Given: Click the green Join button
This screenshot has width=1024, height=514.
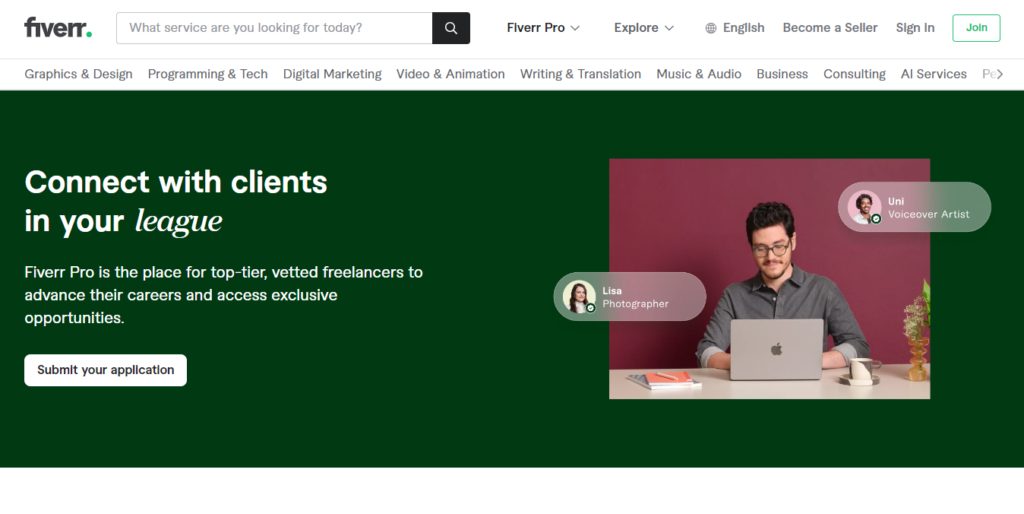Looking at the screenshot, I should 976,28.
